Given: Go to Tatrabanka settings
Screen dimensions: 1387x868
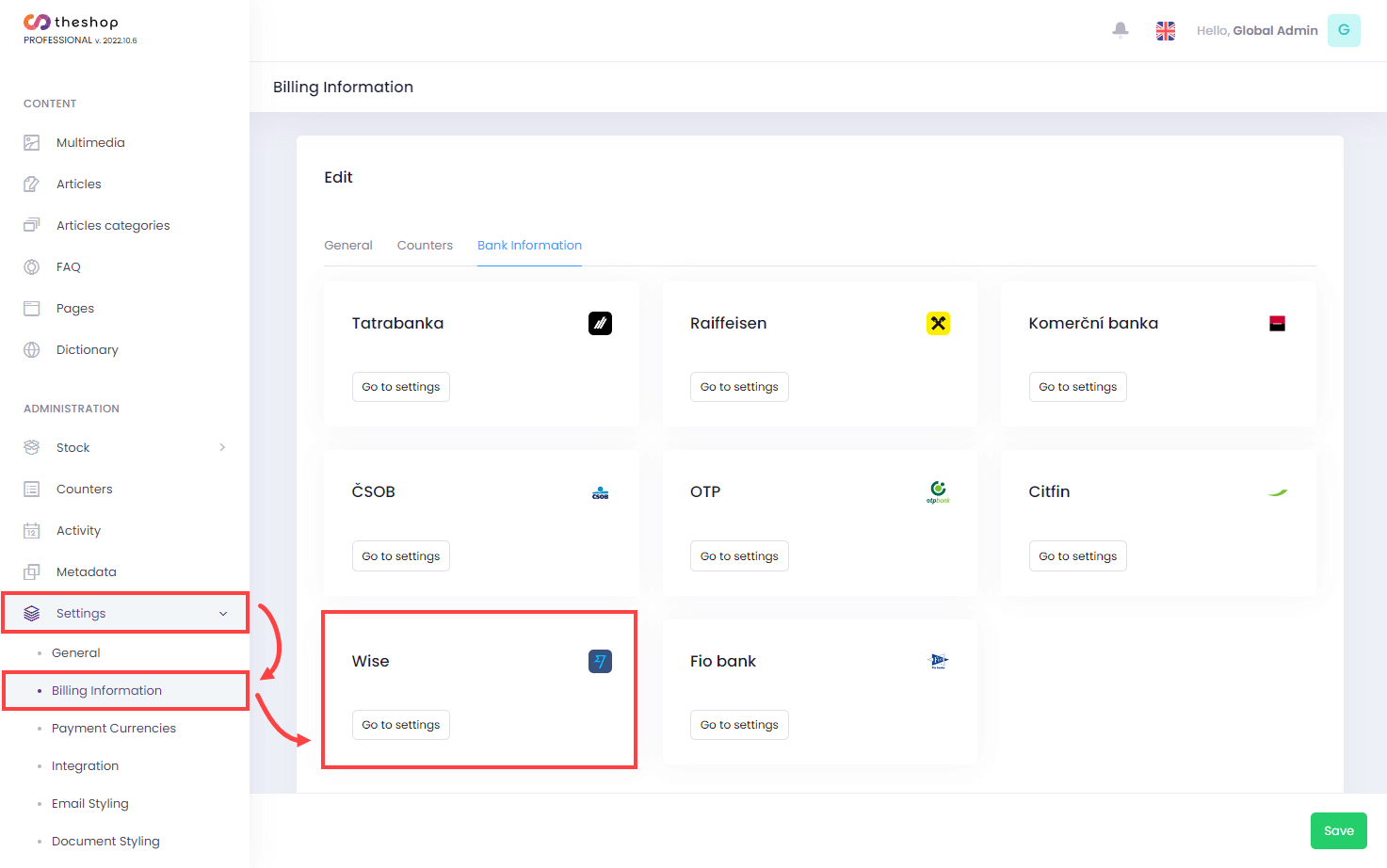Looking at the screenshot, I should pyautogui.click(x=401, y=387).
